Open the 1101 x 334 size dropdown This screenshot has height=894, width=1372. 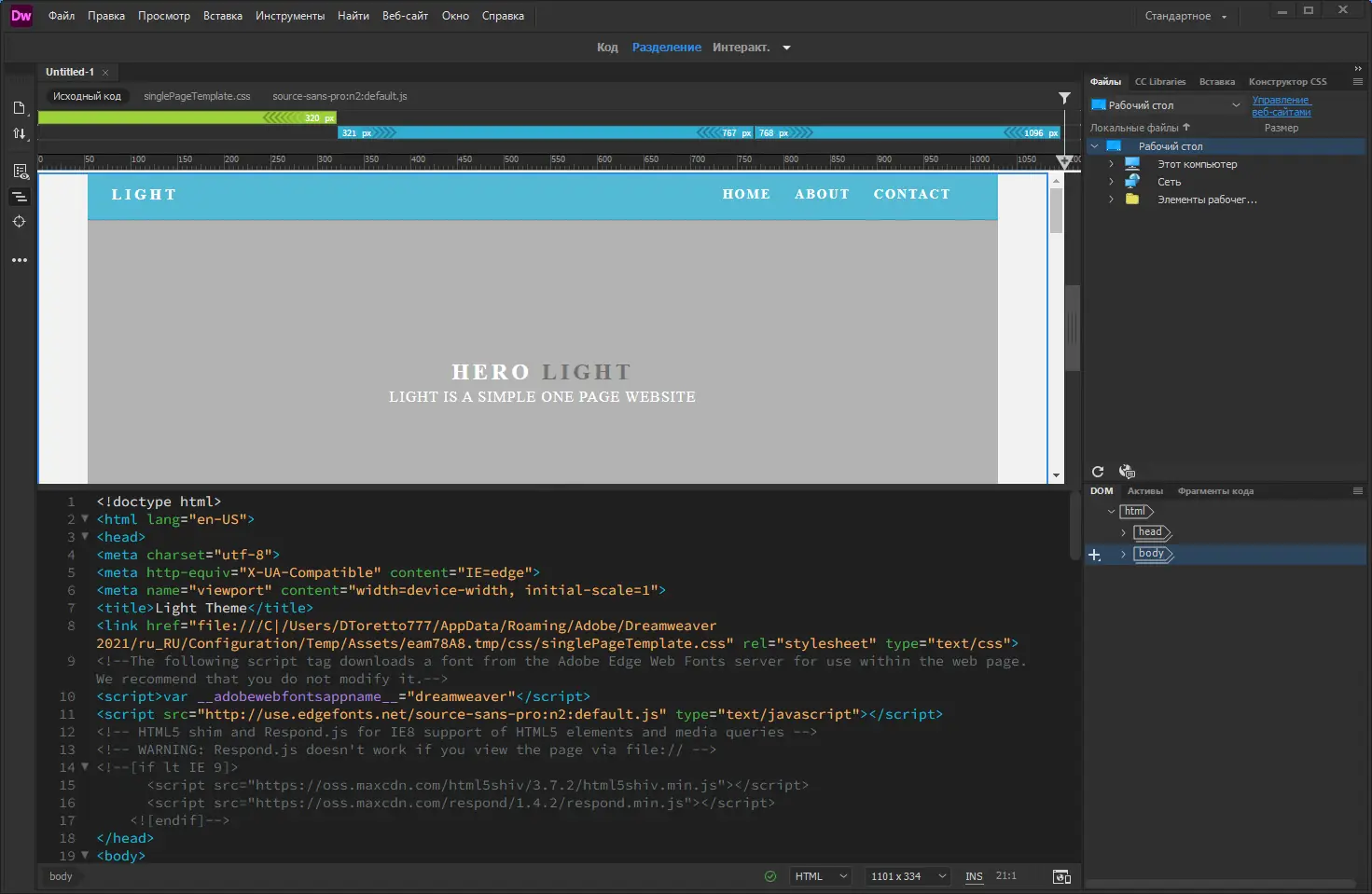[906, 876]
